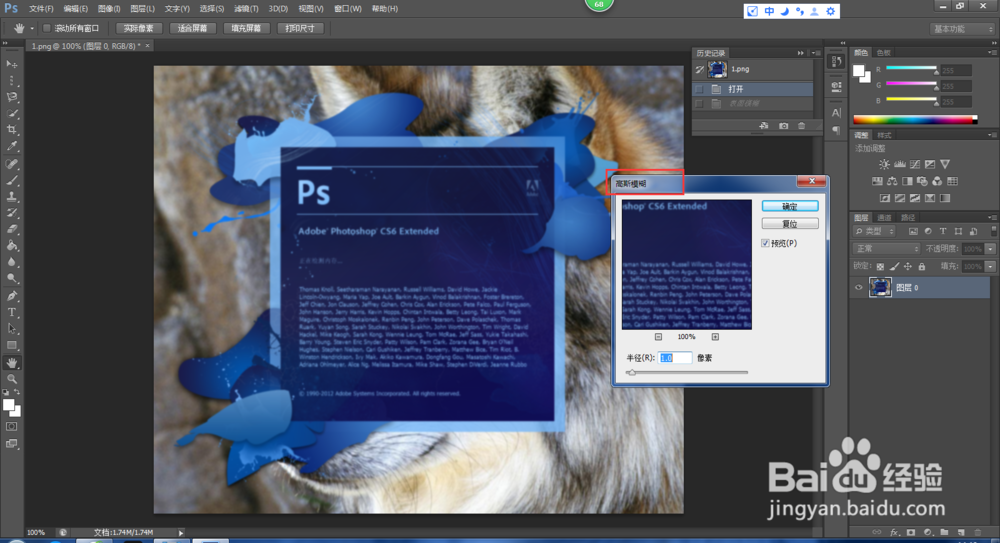Filter layers by adjustment layer icon

928,232
